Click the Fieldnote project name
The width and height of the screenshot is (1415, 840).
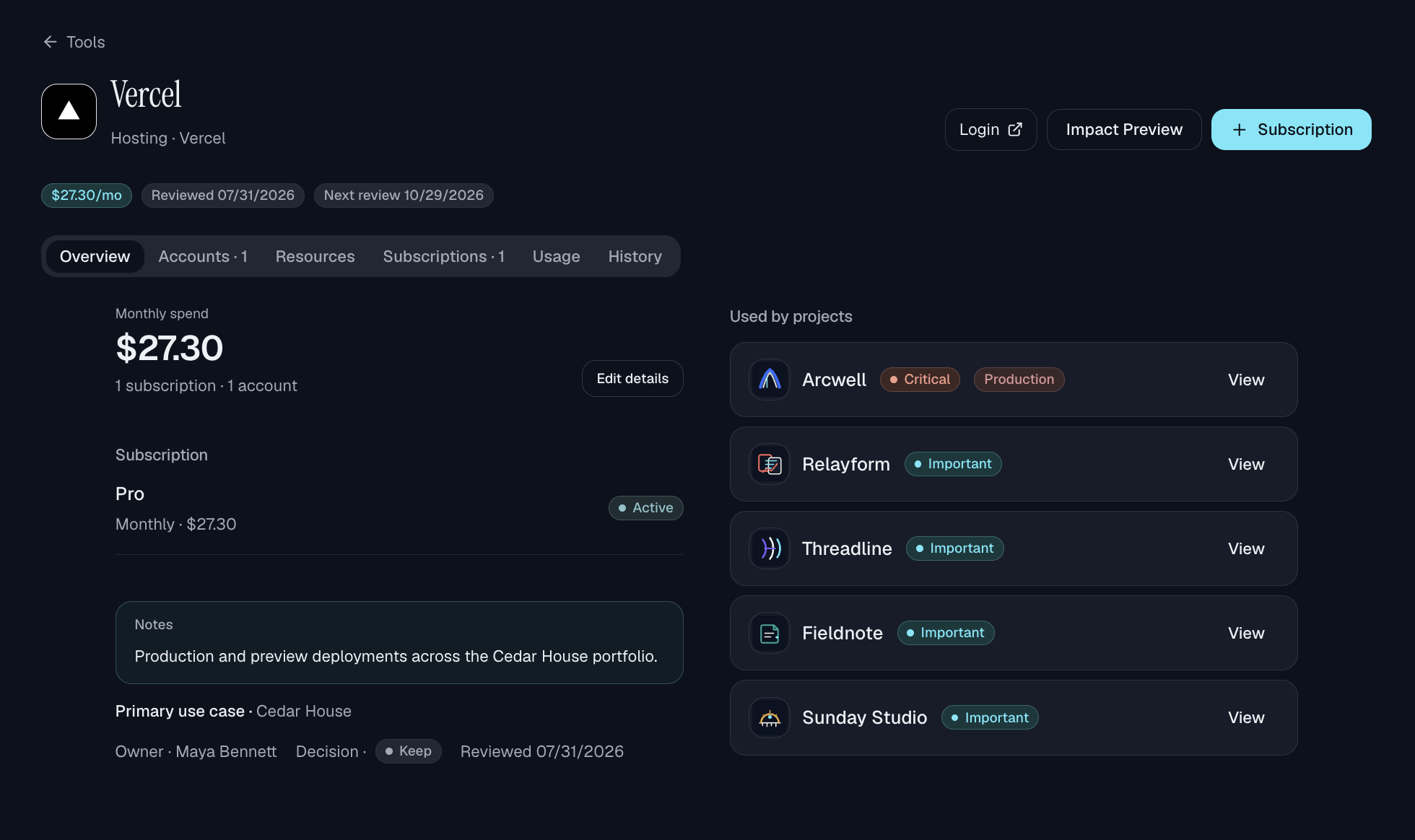tap(843, 633)
